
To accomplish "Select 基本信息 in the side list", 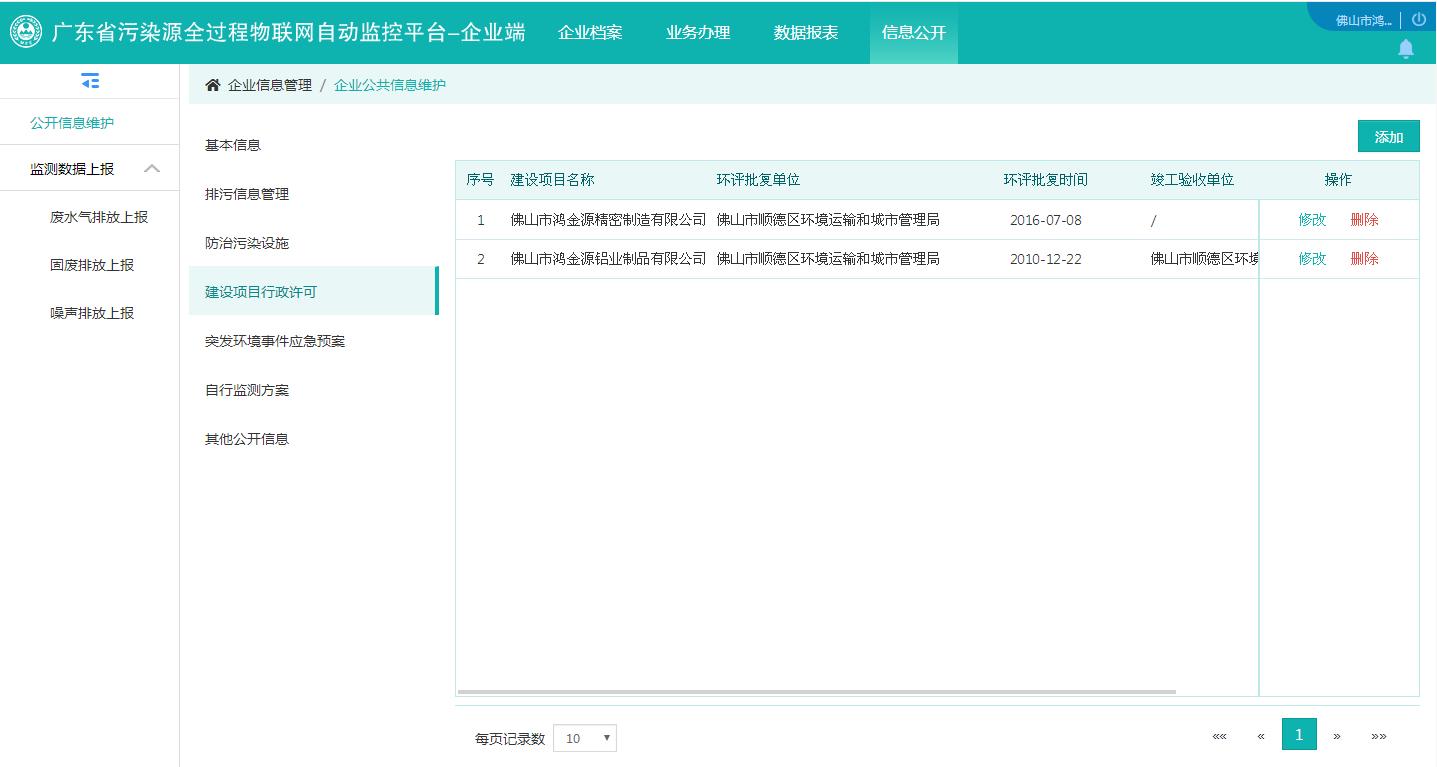I will tap(312, 145).
